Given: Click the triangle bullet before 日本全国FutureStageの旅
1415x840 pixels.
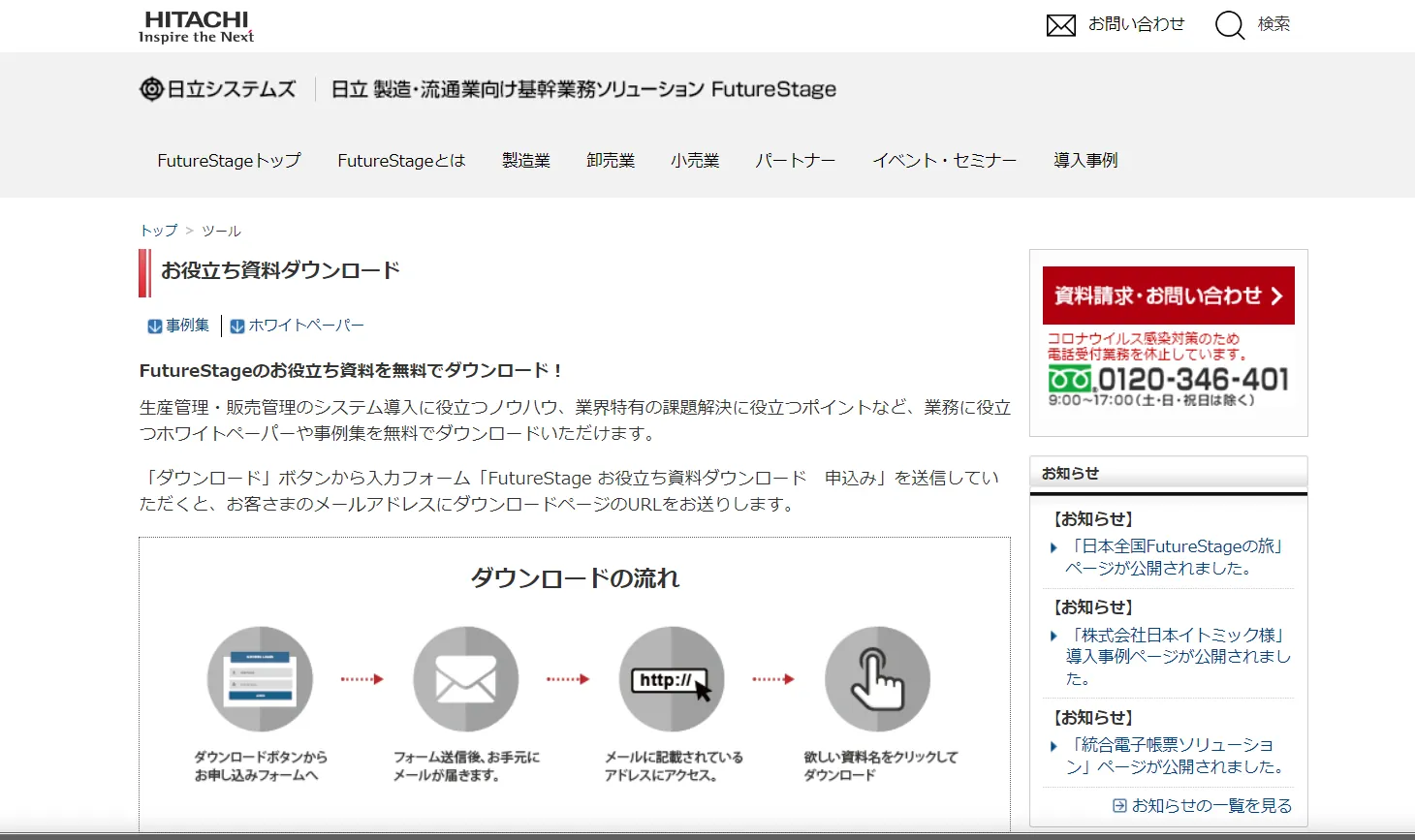Looking at the screenshot, I should 1053,548.
